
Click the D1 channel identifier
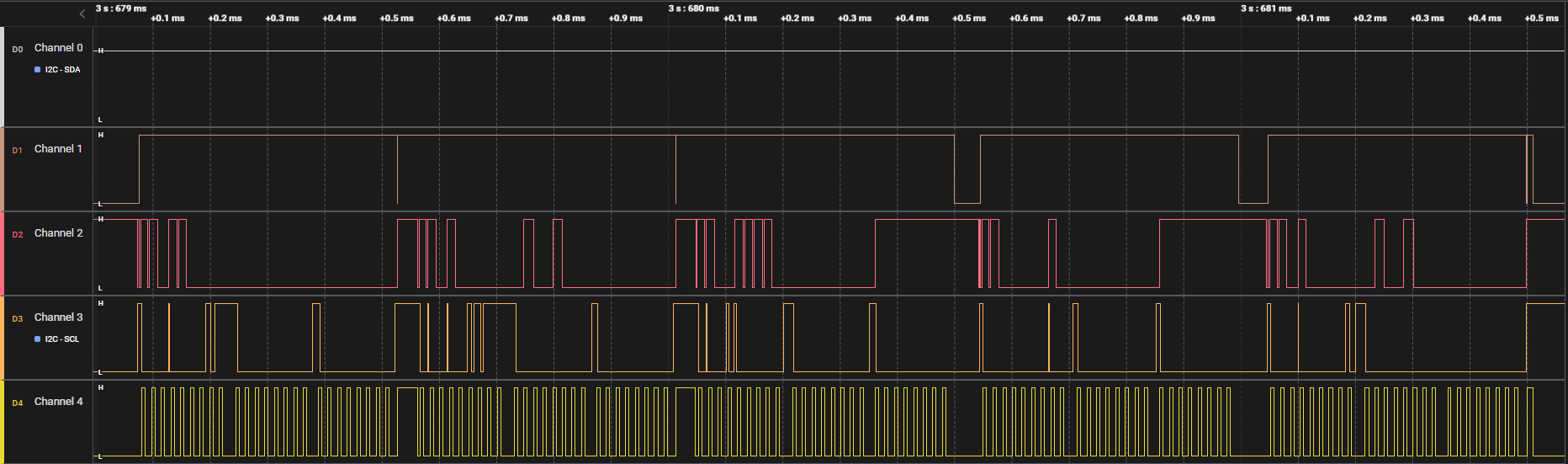coord(18,151)
